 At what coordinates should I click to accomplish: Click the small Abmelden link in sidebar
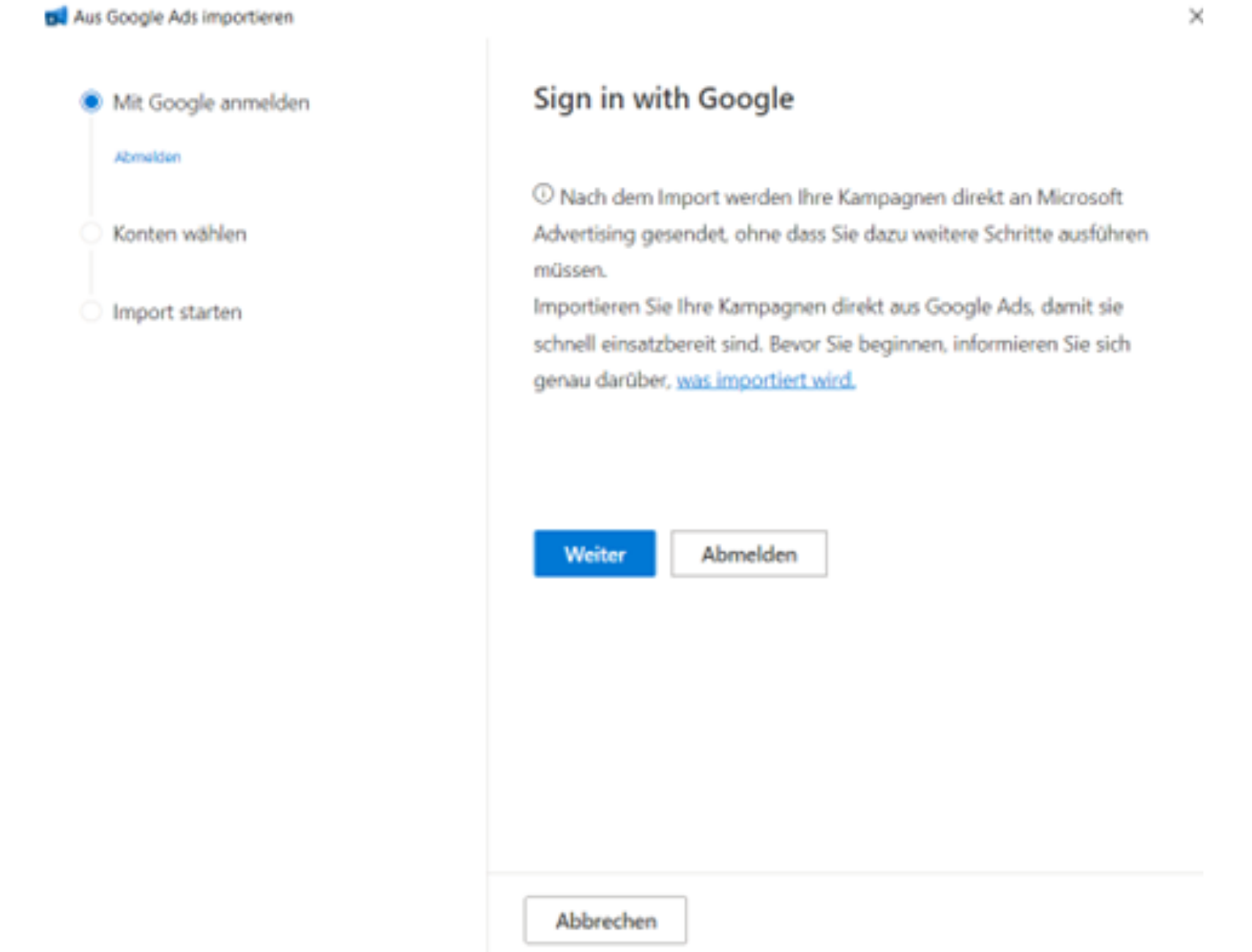coord(147,157)
